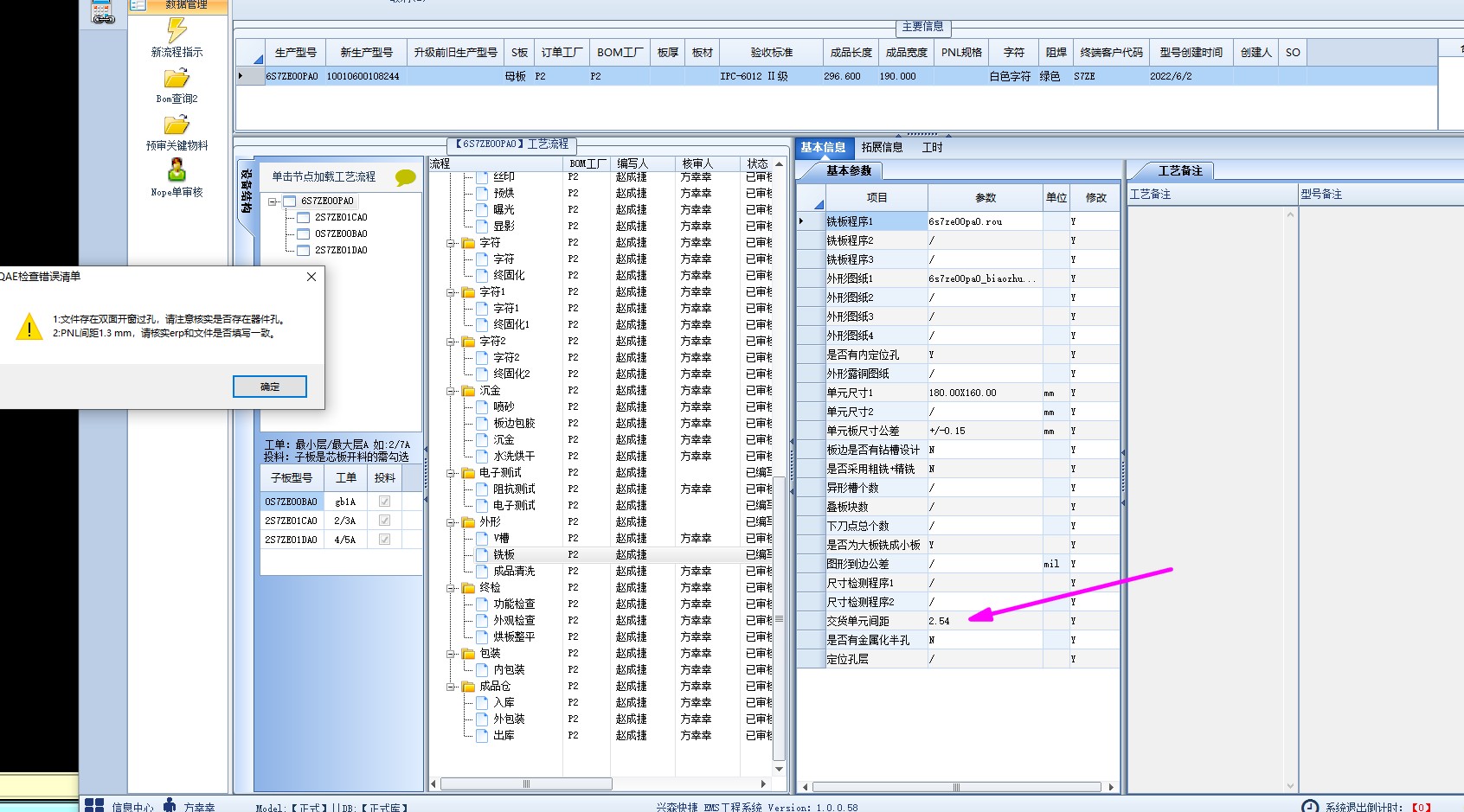
Task: Open 预审关键物料 folder icon
Action: (177, 125)
